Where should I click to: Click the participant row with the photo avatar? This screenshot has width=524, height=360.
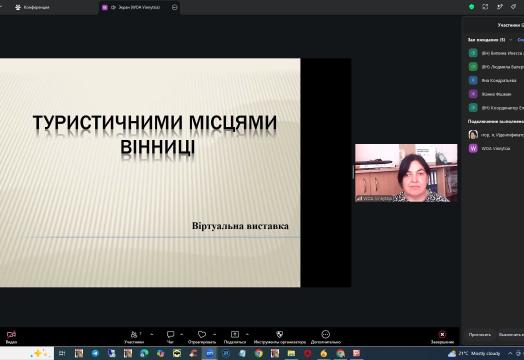pyautogui.click(x=496, y=135)
